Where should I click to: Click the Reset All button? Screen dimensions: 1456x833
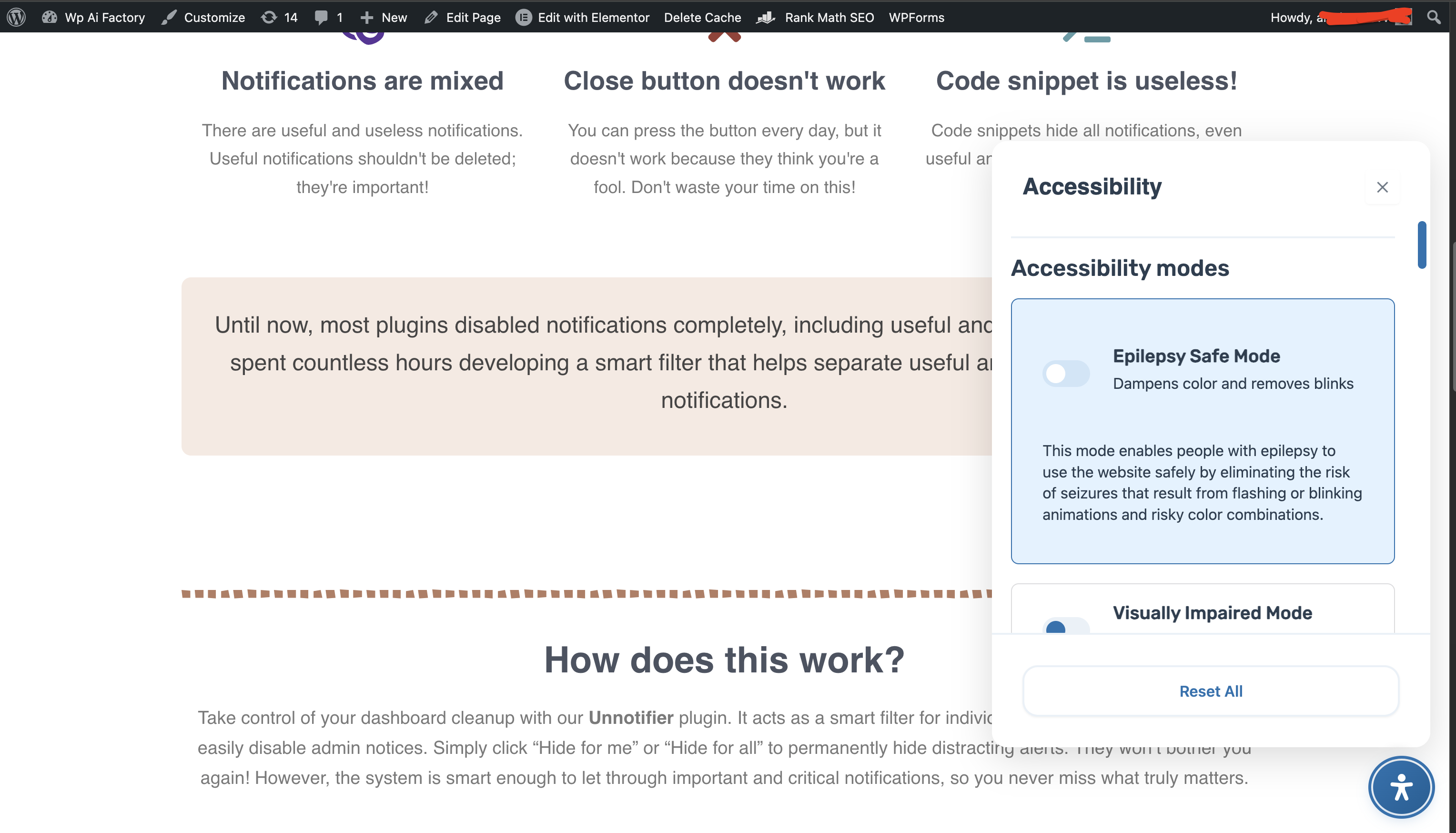(x=1210, y=691)
